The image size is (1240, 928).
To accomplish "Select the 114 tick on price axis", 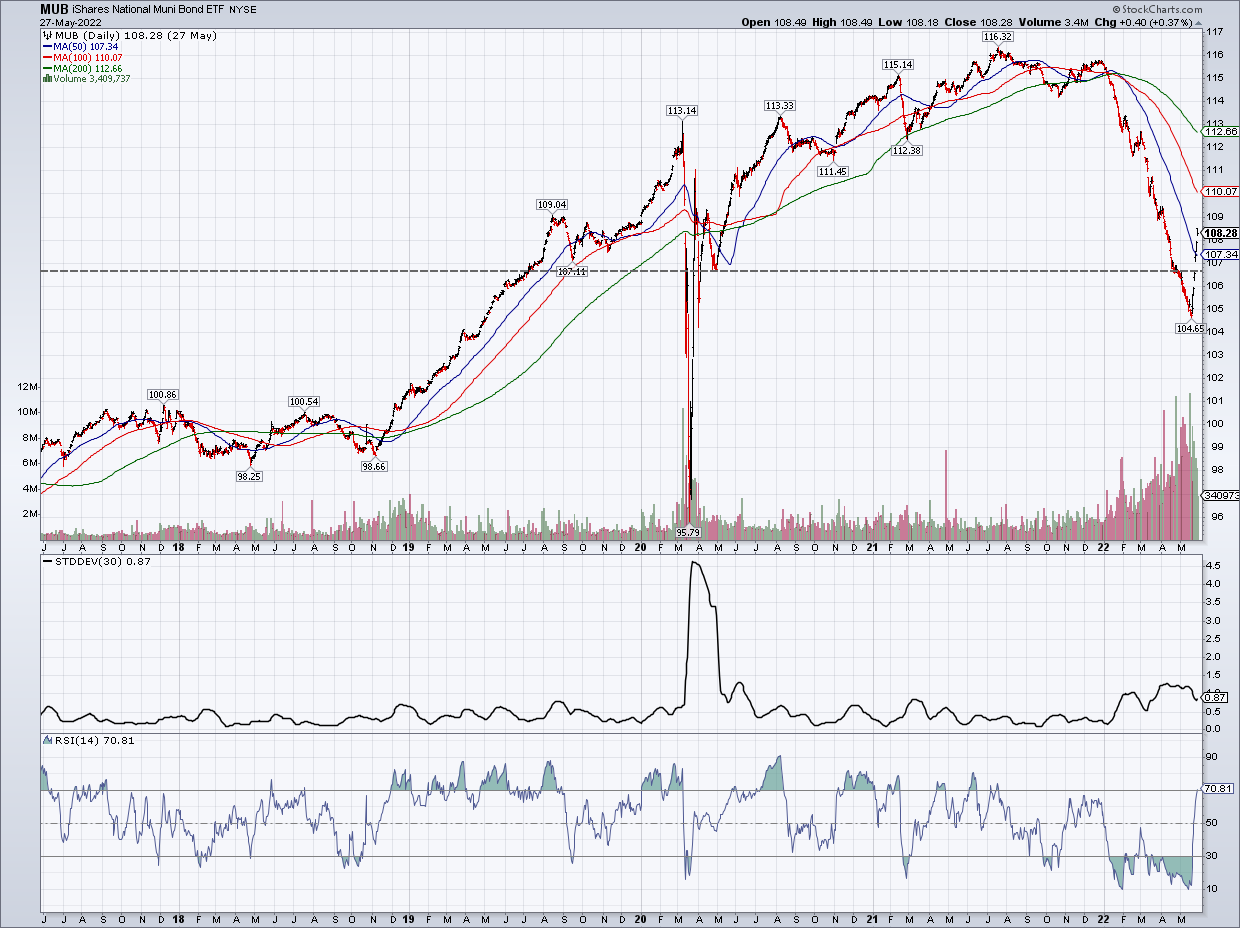I will tap(1215, 101).
